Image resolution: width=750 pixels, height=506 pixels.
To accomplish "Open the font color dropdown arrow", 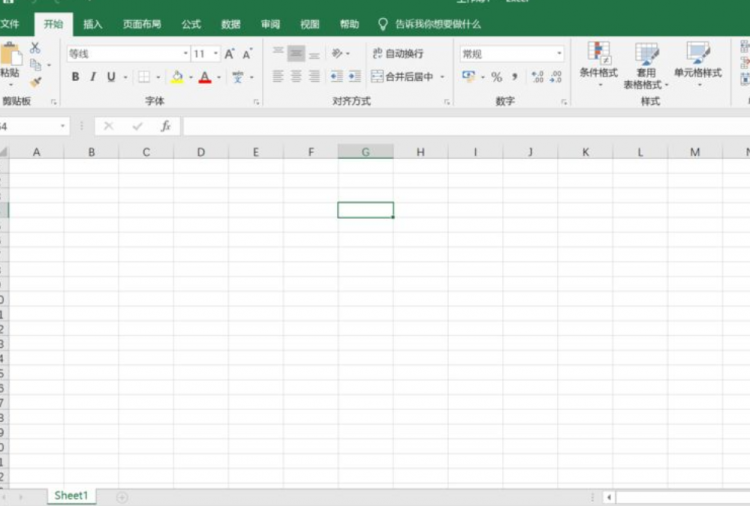I will [x=219, y=77].
